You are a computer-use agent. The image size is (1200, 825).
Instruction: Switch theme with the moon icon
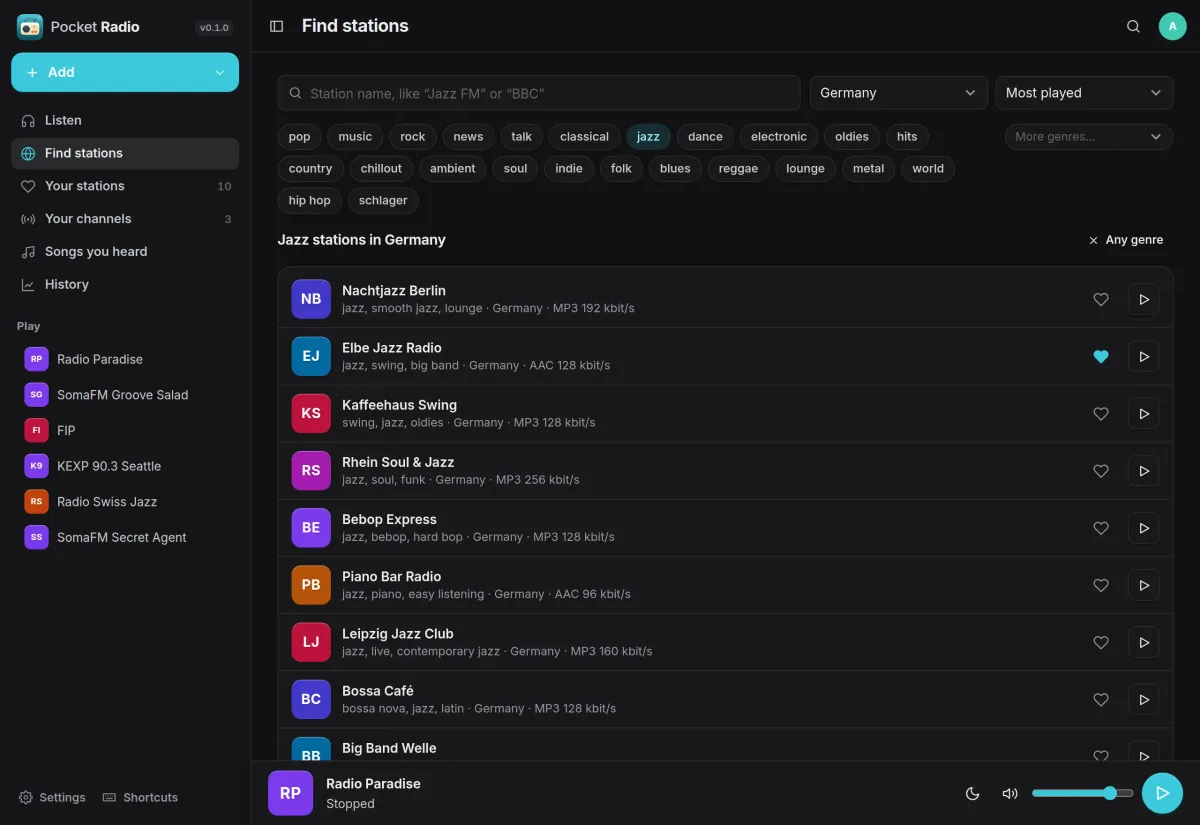click(x=972, y=794)
